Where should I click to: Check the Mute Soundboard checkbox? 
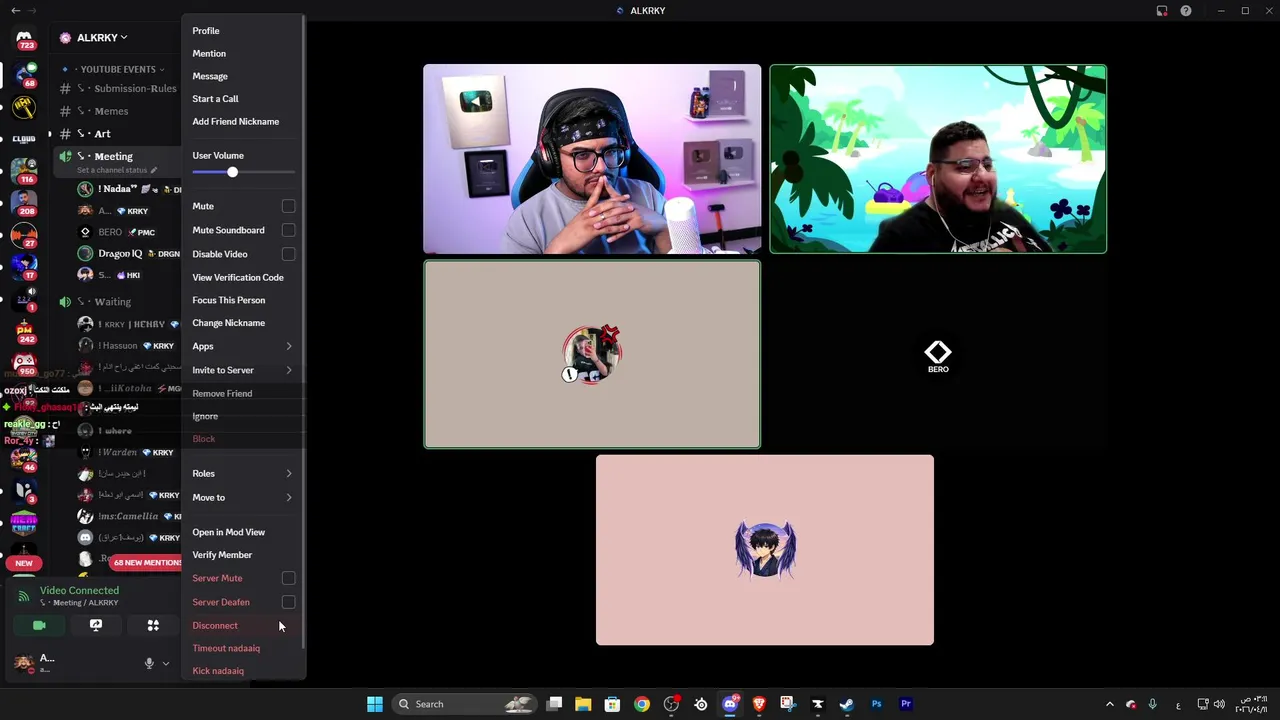[x=288, y=230]
